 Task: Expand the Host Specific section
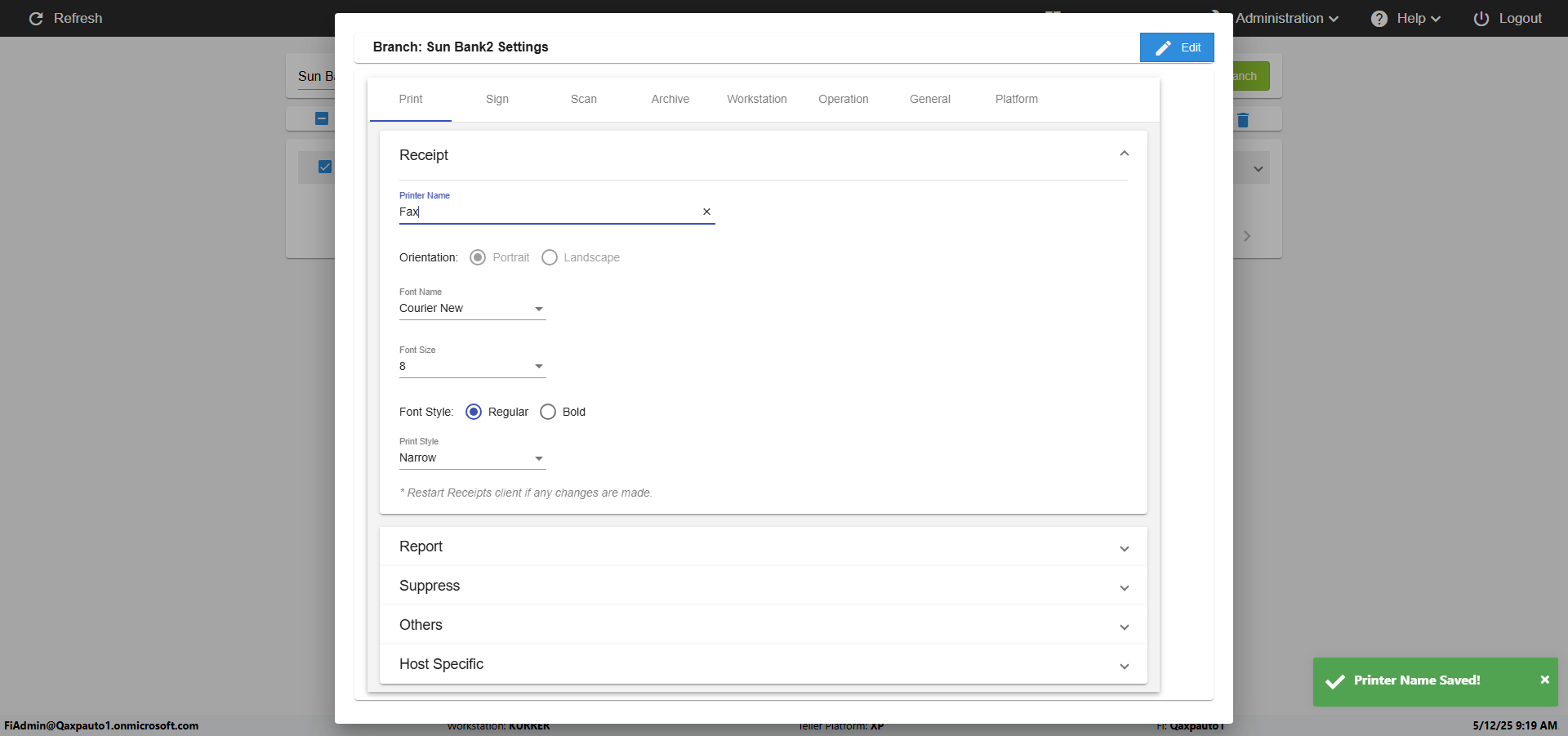pos(1124,666)
